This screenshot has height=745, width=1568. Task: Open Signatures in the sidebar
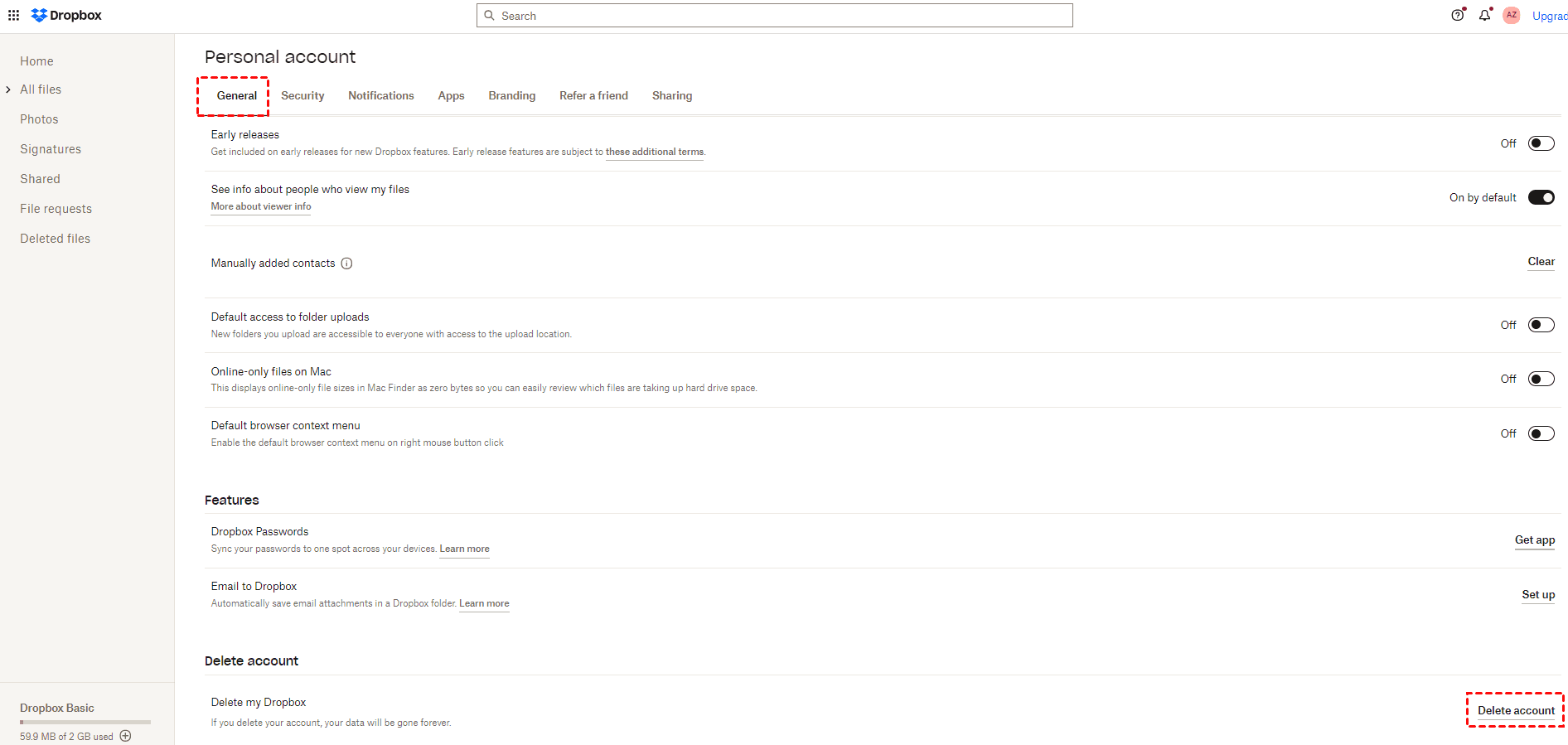51,149
